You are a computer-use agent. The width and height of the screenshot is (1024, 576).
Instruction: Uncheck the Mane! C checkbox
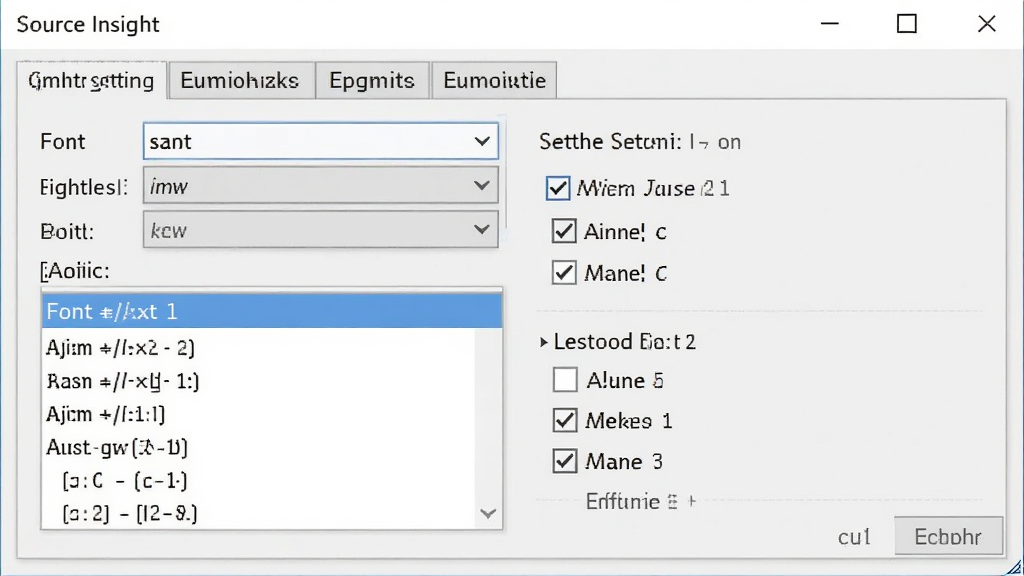click(x=564, y=272)
